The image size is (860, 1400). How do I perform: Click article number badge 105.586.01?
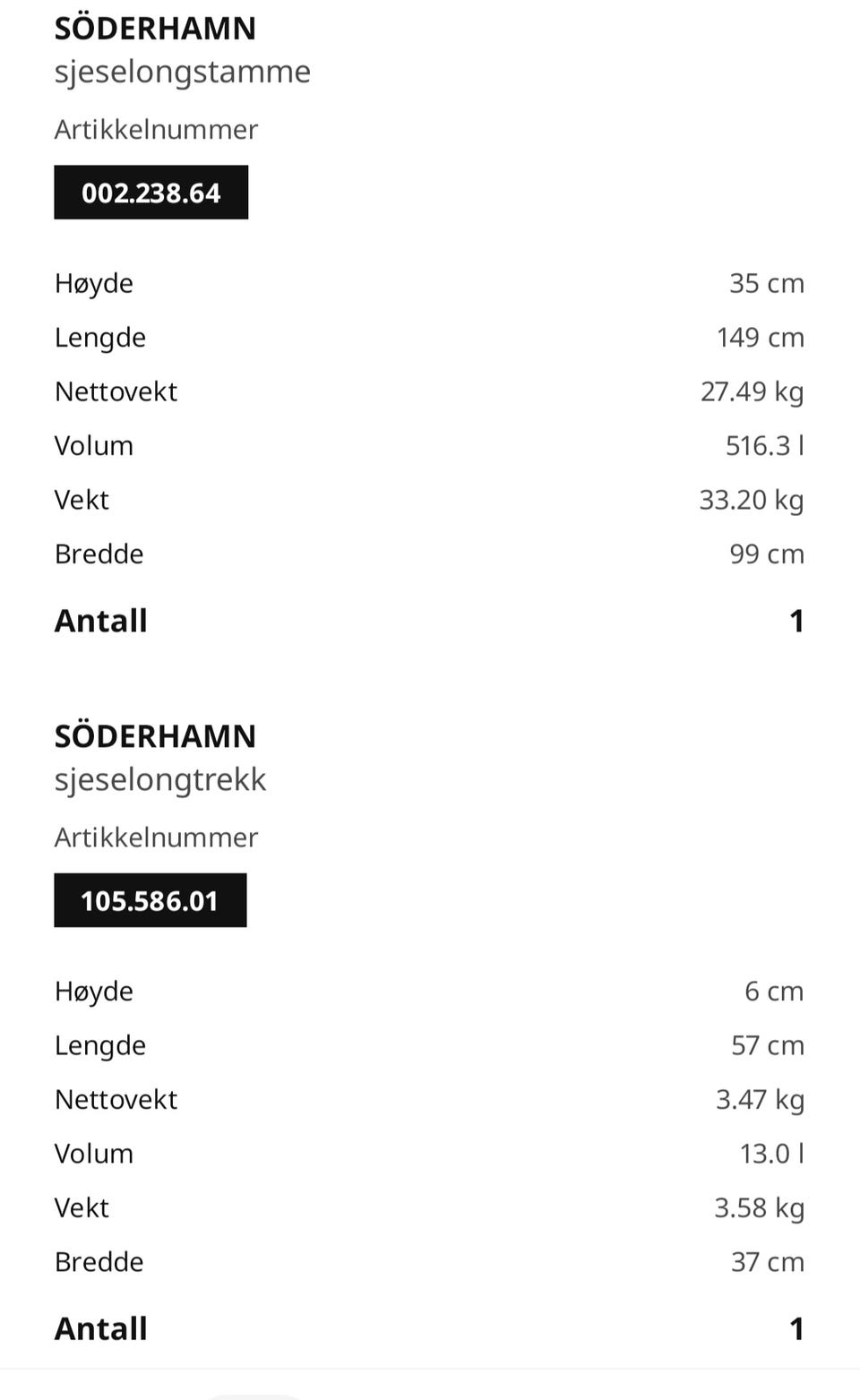tap(150, 900)
